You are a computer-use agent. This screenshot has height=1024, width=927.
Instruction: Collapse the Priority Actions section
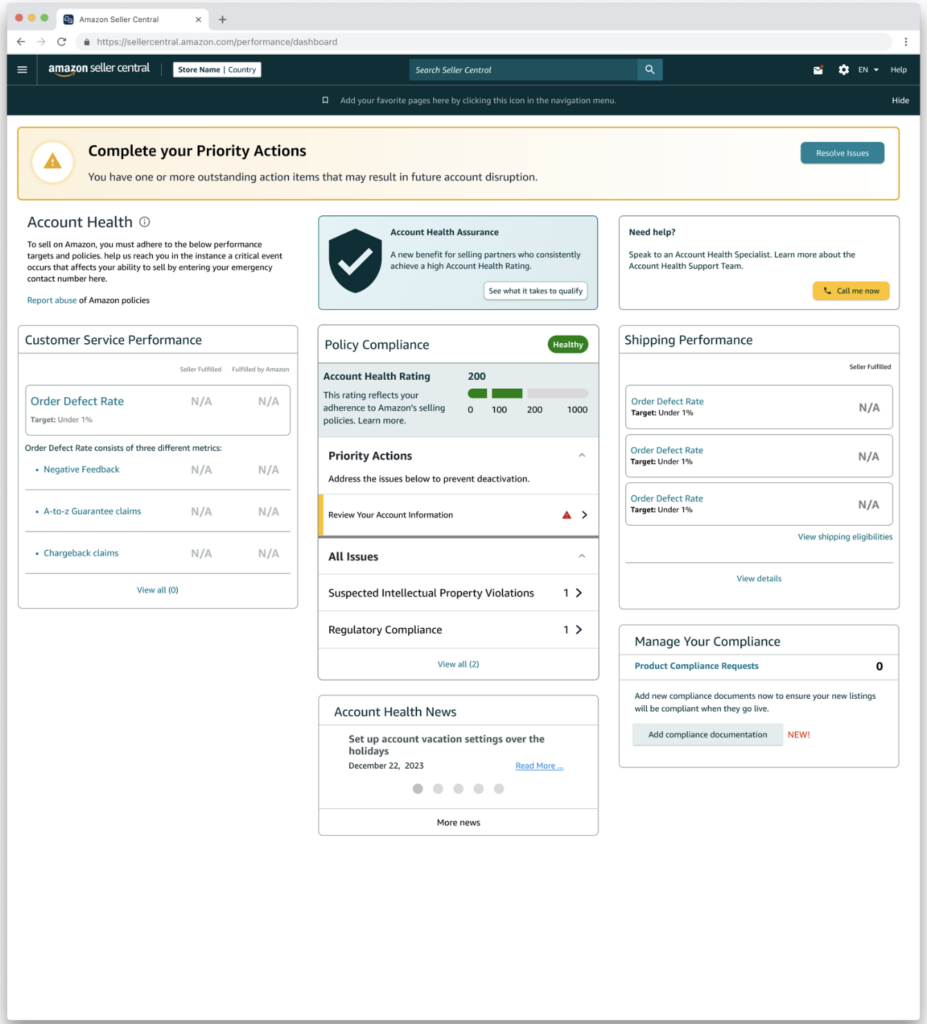coord(581,455)
